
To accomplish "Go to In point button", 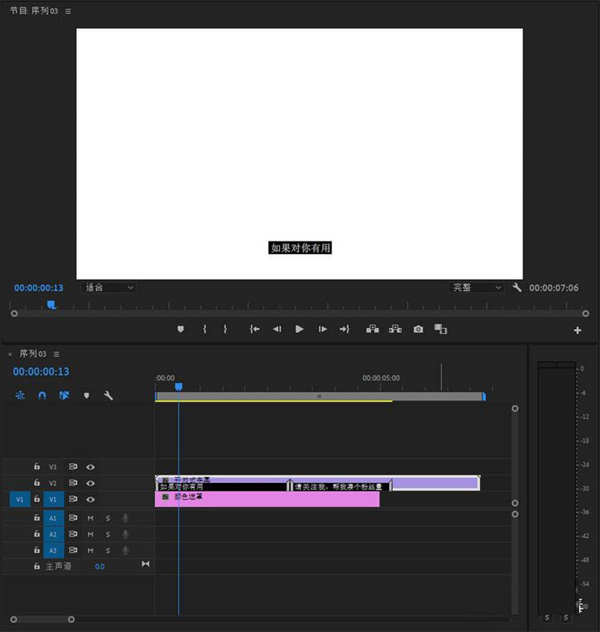I will click(x=255, y=329).
